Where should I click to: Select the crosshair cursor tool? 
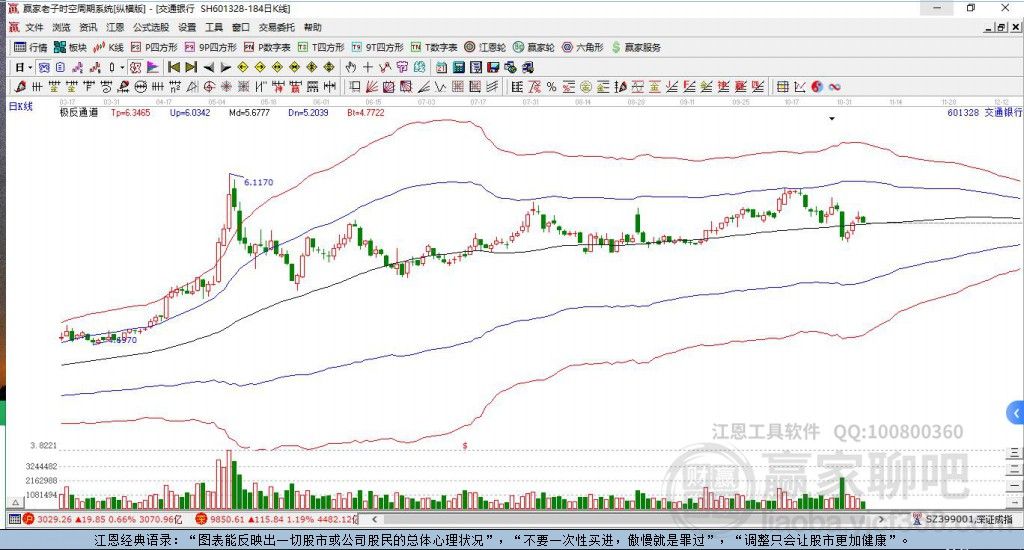click(368, 67)
